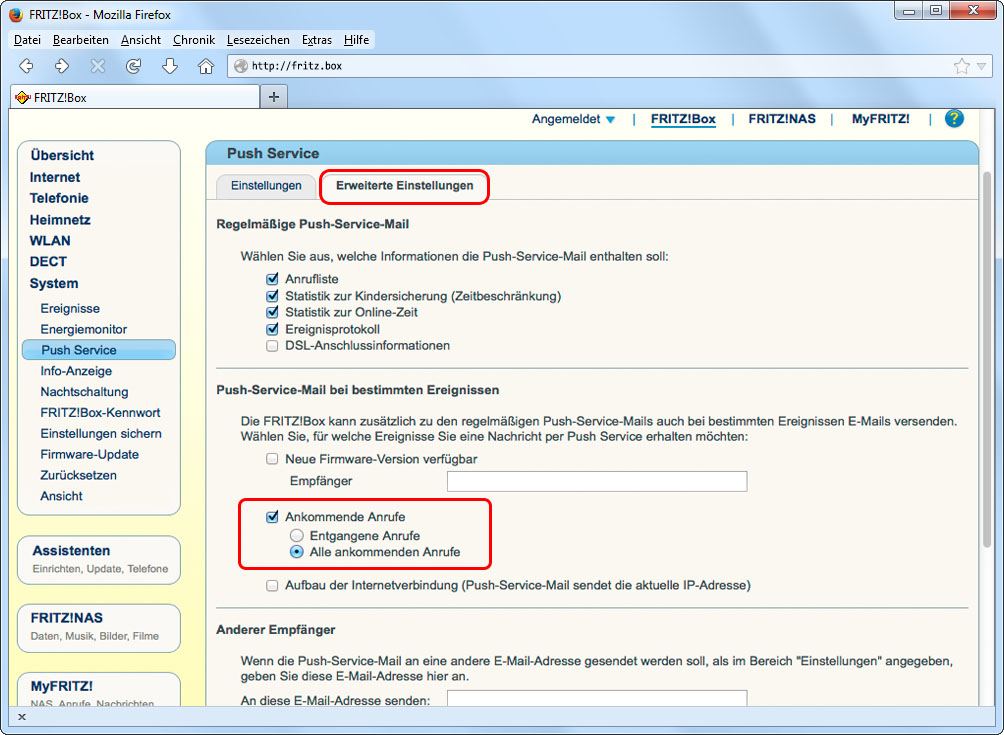Viewport: 1004px width, 735px height.
Task: Reload the page with the refresh icon
Action: [133, 65]
